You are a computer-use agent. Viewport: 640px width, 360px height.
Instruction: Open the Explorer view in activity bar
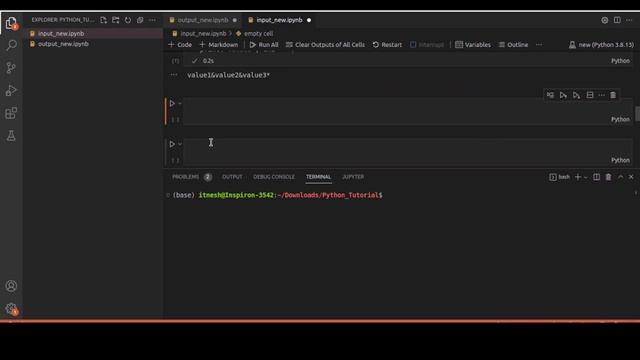[11, 23]
